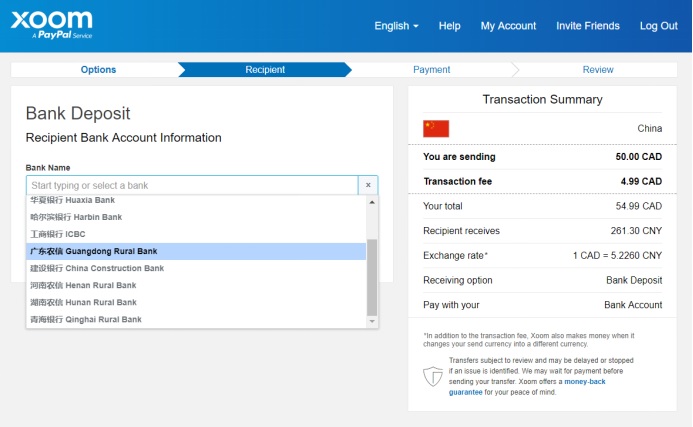Click the 54.99 CAD total value
693x427 pixels.
click(x=639, y=206)
